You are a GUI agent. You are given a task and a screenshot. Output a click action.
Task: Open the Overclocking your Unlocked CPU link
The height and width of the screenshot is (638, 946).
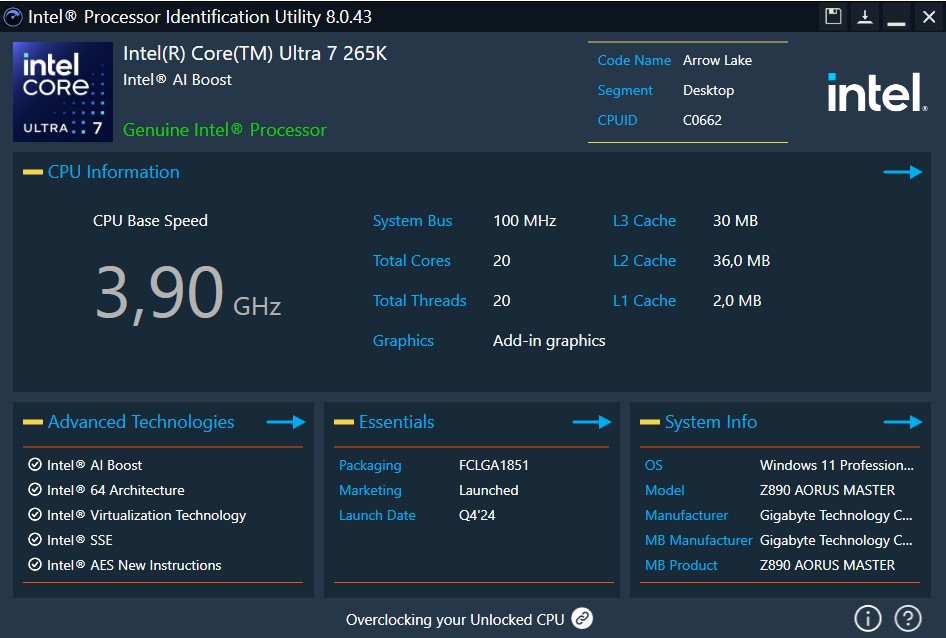click(x=455, y=620)
